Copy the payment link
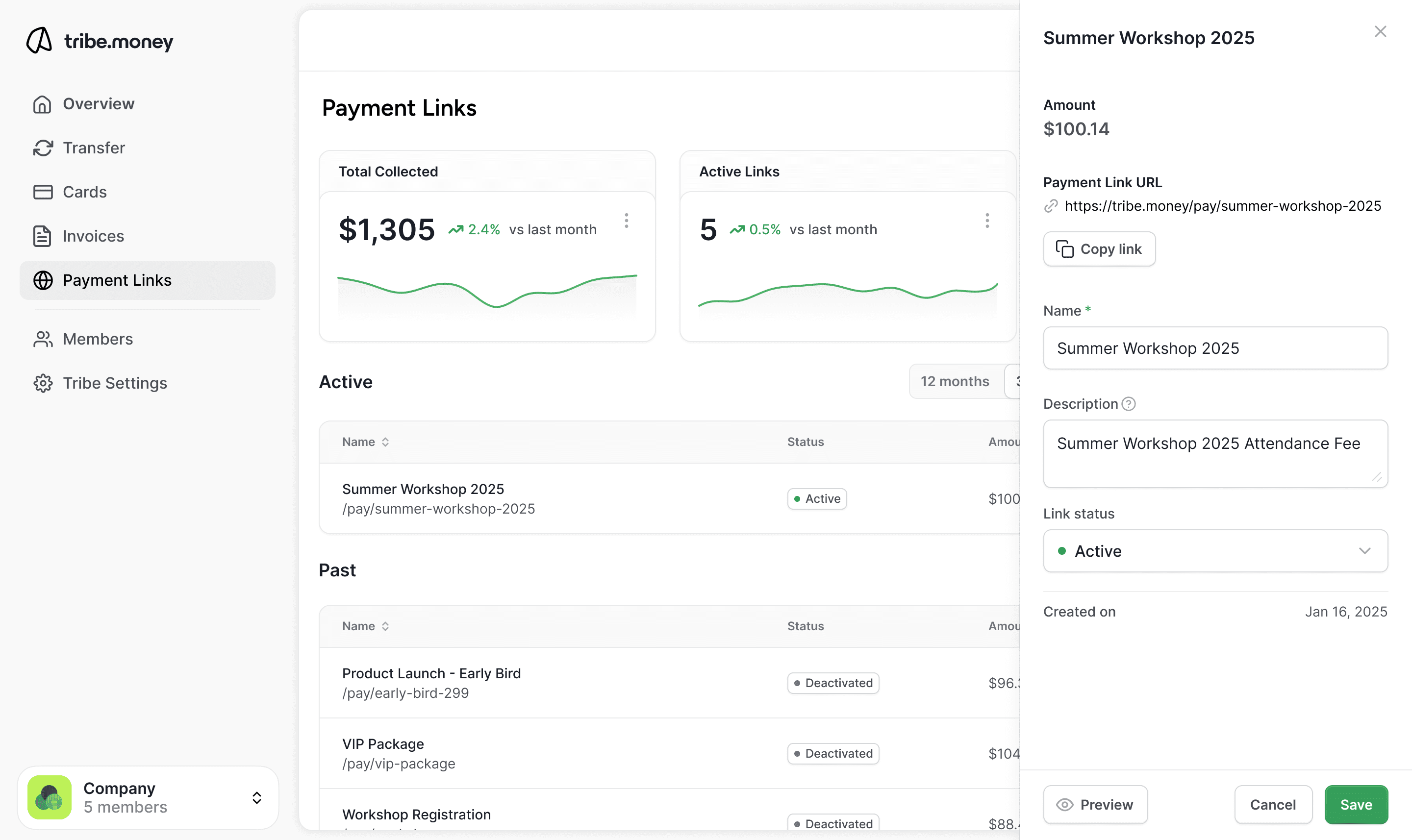 [x=1098, y=249]
